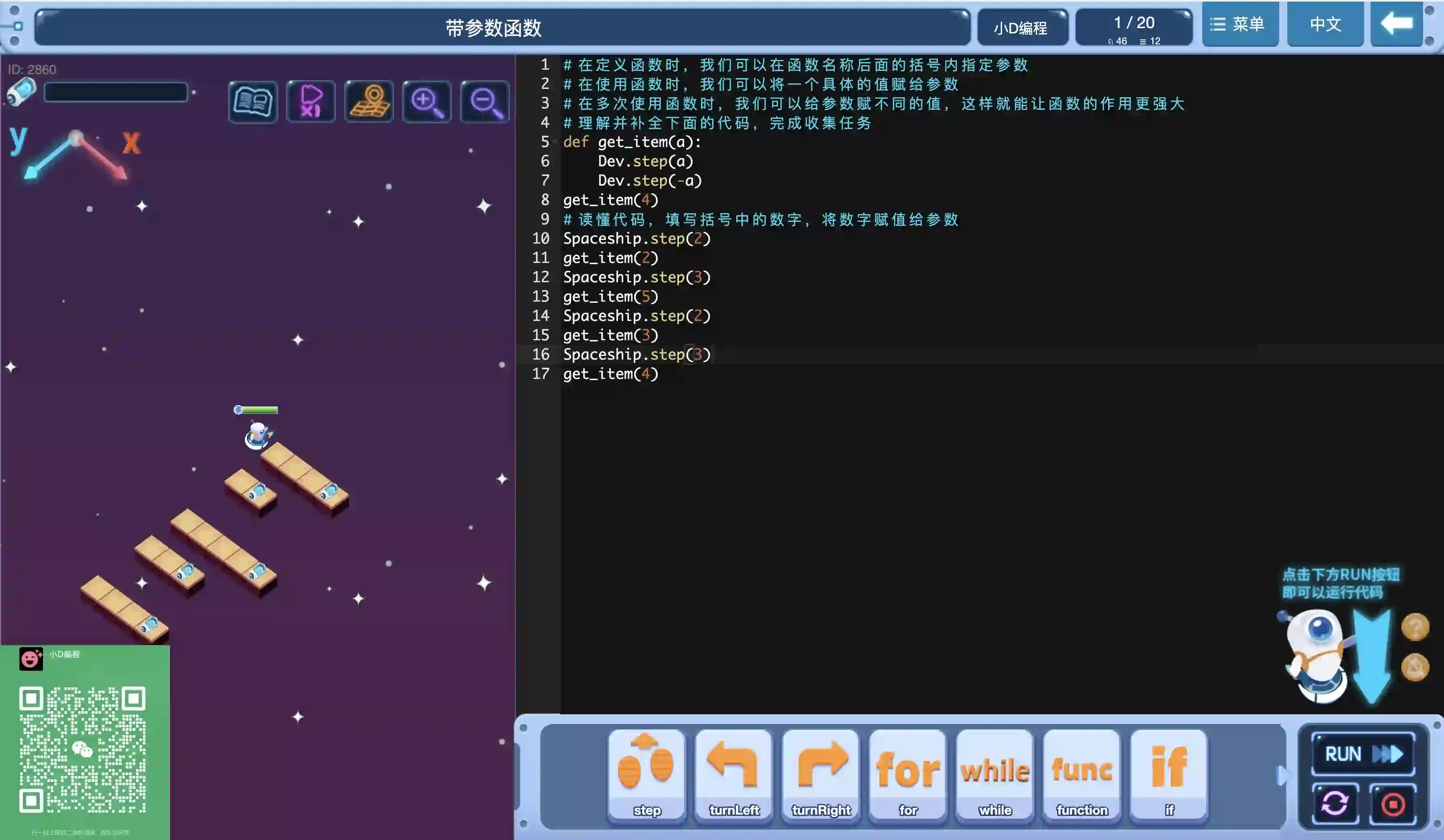This screenshot has width=1444, height=840.
Task: Insert the step code block
Action: tap(647, 774)
